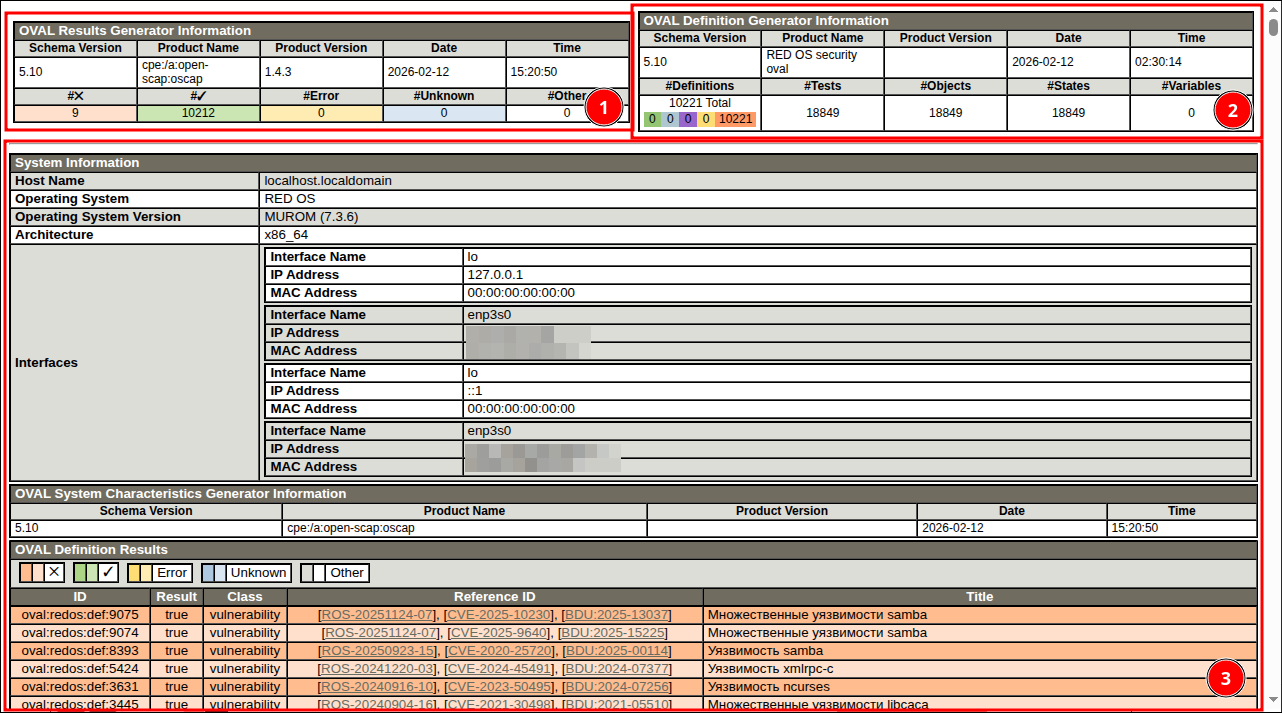Viewport: 1282px width, 713px height.
Task: Click the checkmark pass icon in legend
Action: click(108, 573)
